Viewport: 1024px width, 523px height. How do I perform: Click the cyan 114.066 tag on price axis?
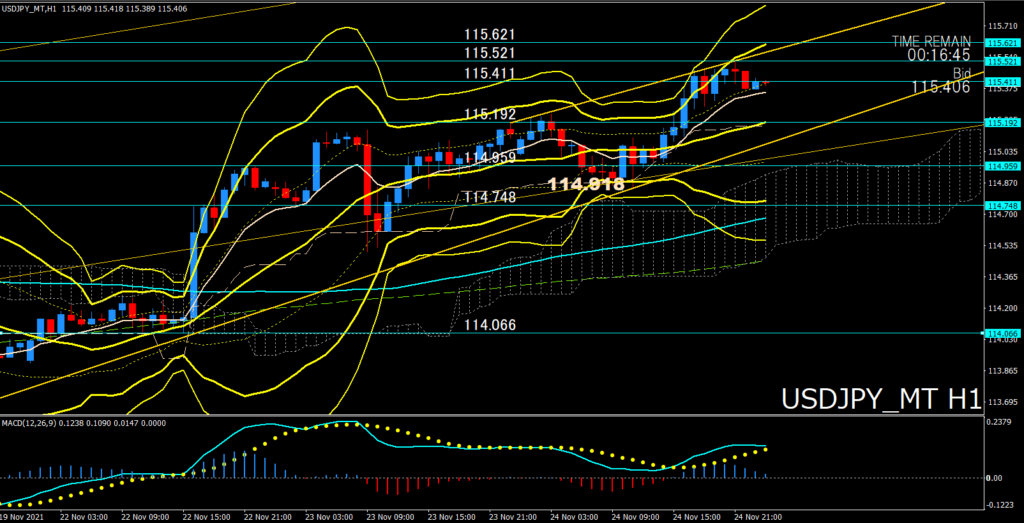[x=1002, y=333]
